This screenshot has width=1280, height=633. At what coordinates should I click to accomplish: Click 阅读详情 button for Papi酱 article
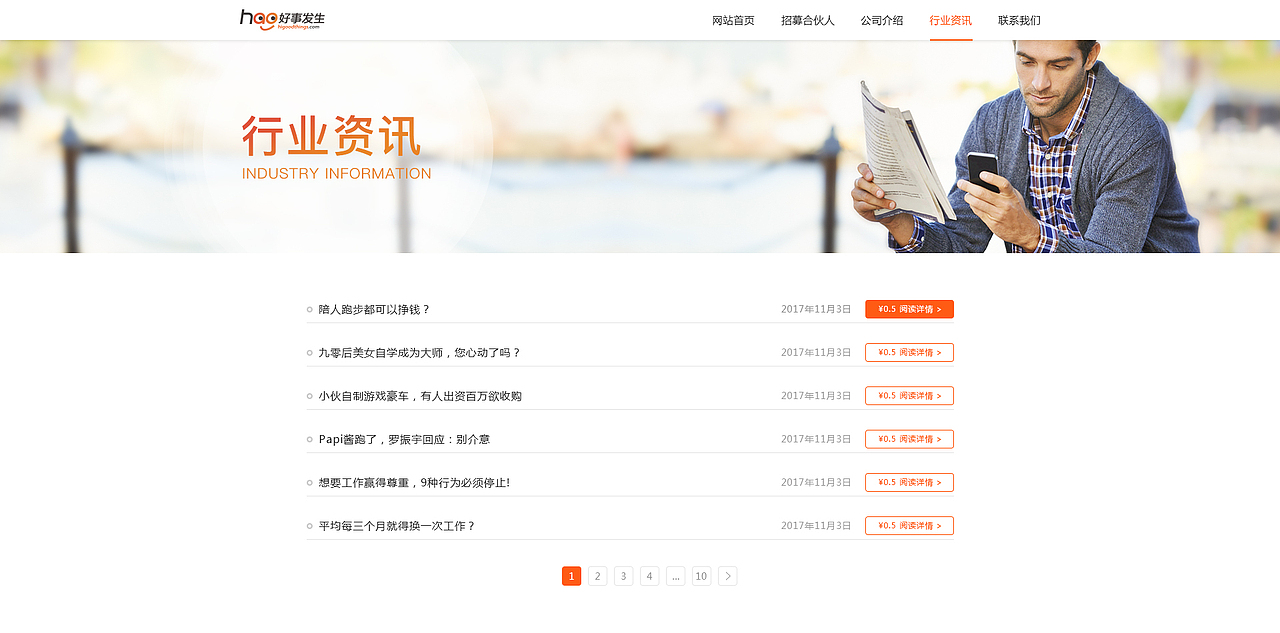click(909, 439)
